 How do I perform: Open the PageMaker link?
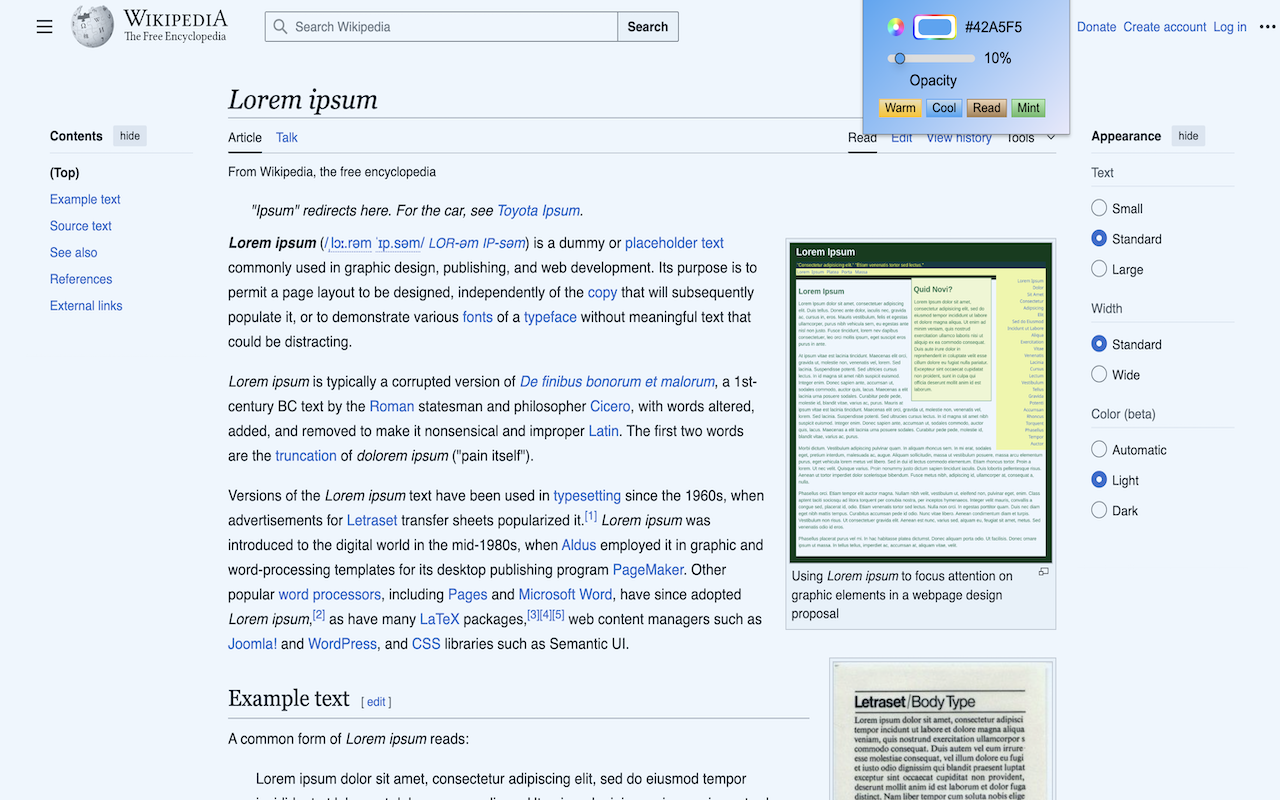[x=648, y=570]
